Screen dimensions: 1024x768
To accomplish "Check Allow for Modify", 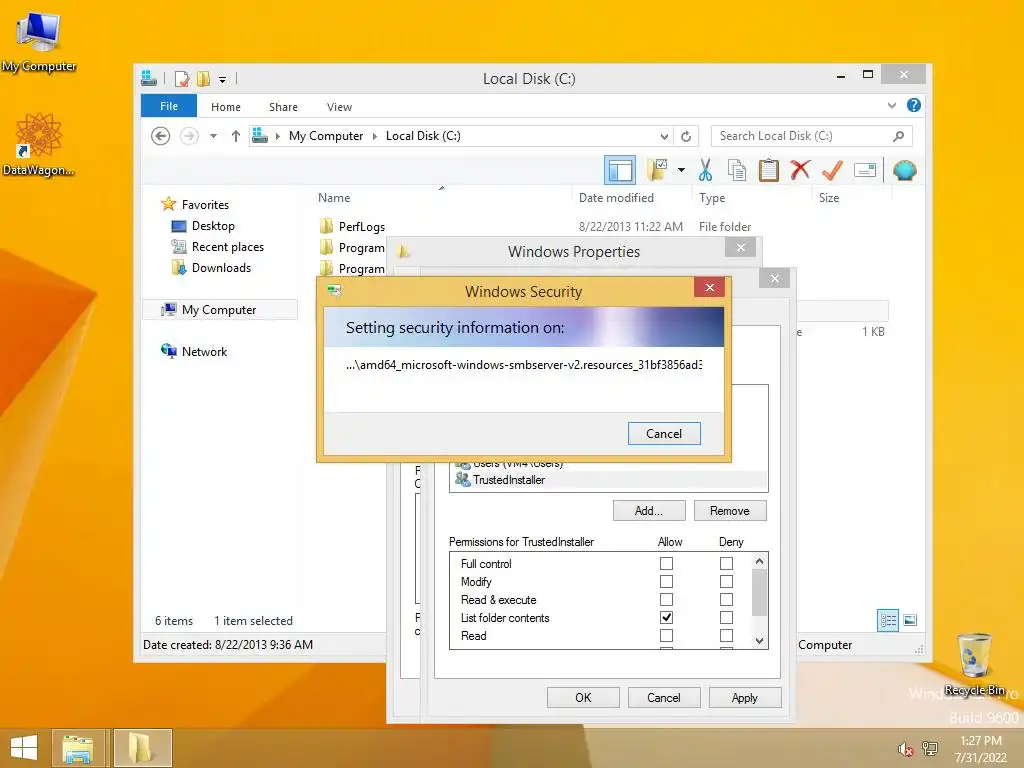I will [x=666, y=581].
